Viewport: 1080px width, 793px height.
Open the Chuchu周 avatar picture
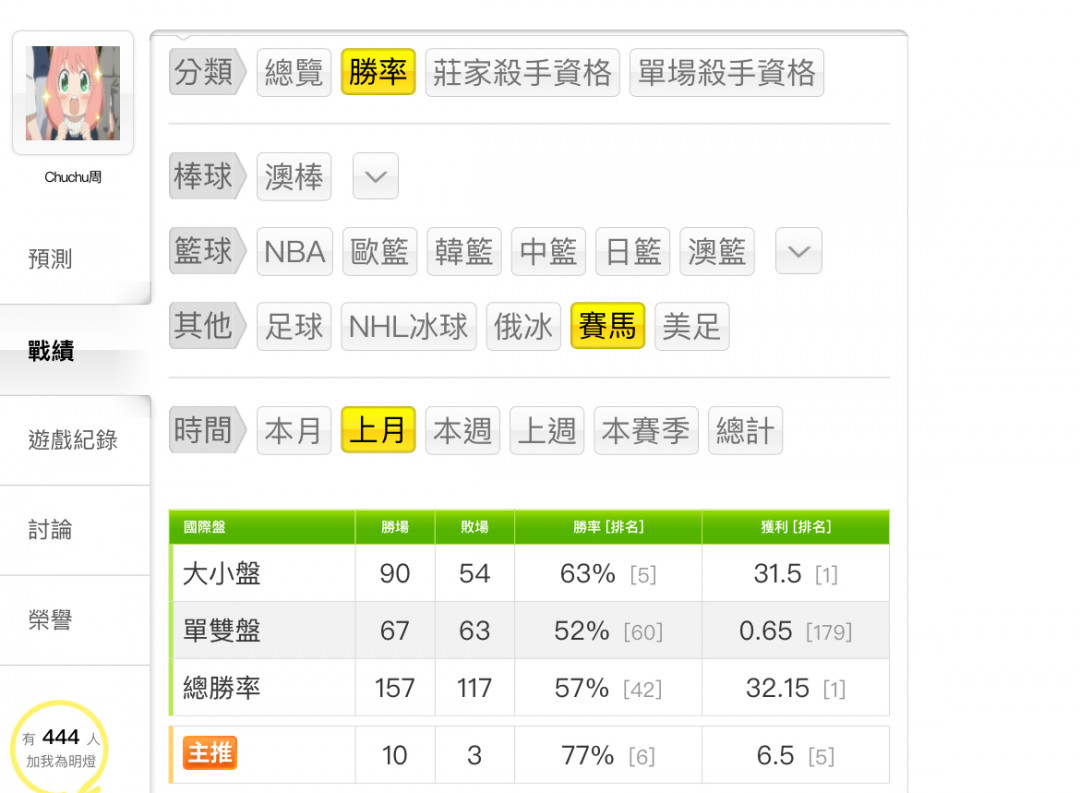73,93
